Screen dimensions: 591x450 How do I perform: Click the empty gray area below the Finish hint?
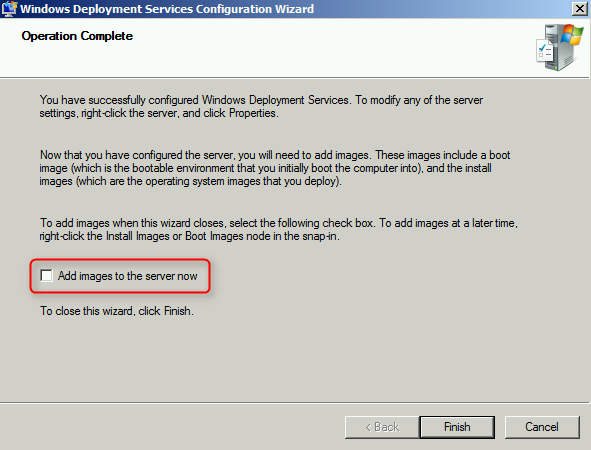pos(294,358)
